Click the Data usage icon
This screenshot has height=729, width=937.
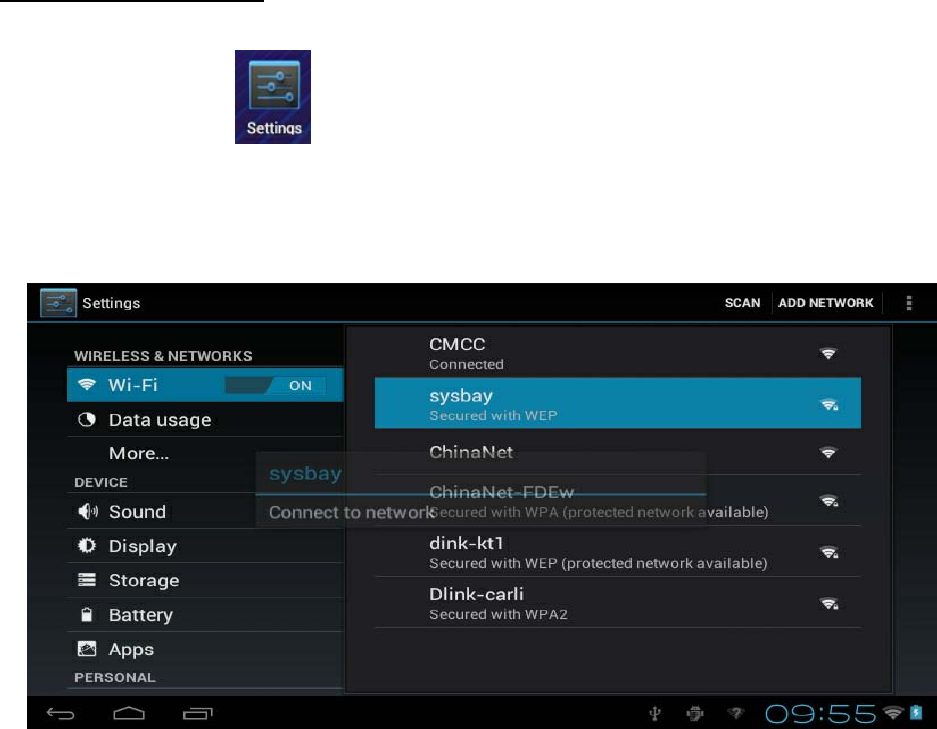87,419
